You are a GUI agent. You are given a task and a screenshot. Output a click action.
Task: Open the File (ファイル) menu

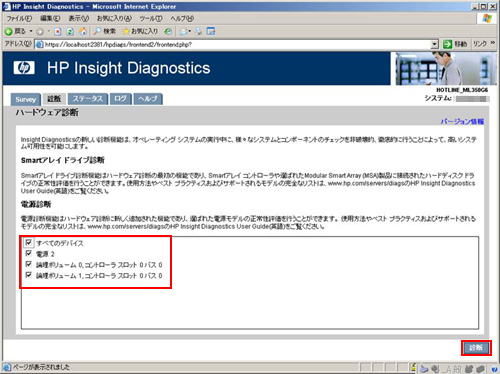point(19,18)
